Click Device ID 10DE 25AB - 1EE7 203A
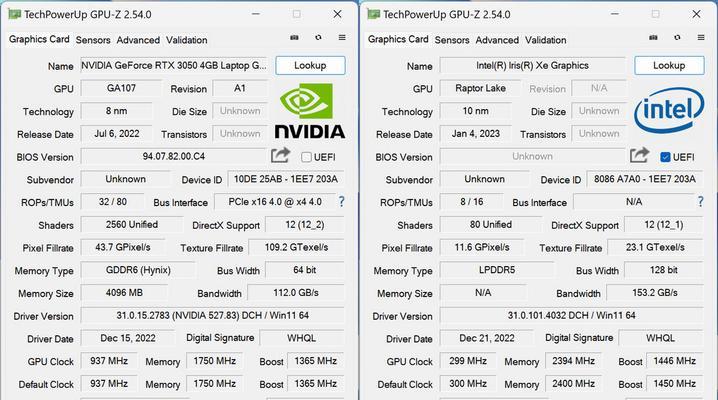 pyautogui.click(x=286, y=179)
